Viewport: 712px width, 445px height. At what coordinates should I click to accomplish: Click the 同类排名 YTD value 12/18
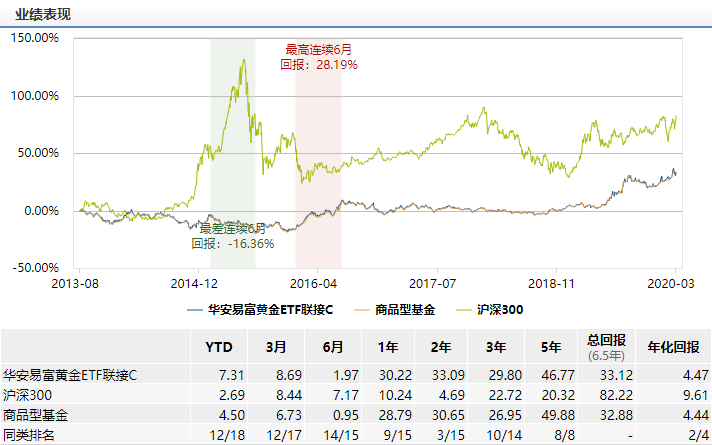click(x=227, y=435)
